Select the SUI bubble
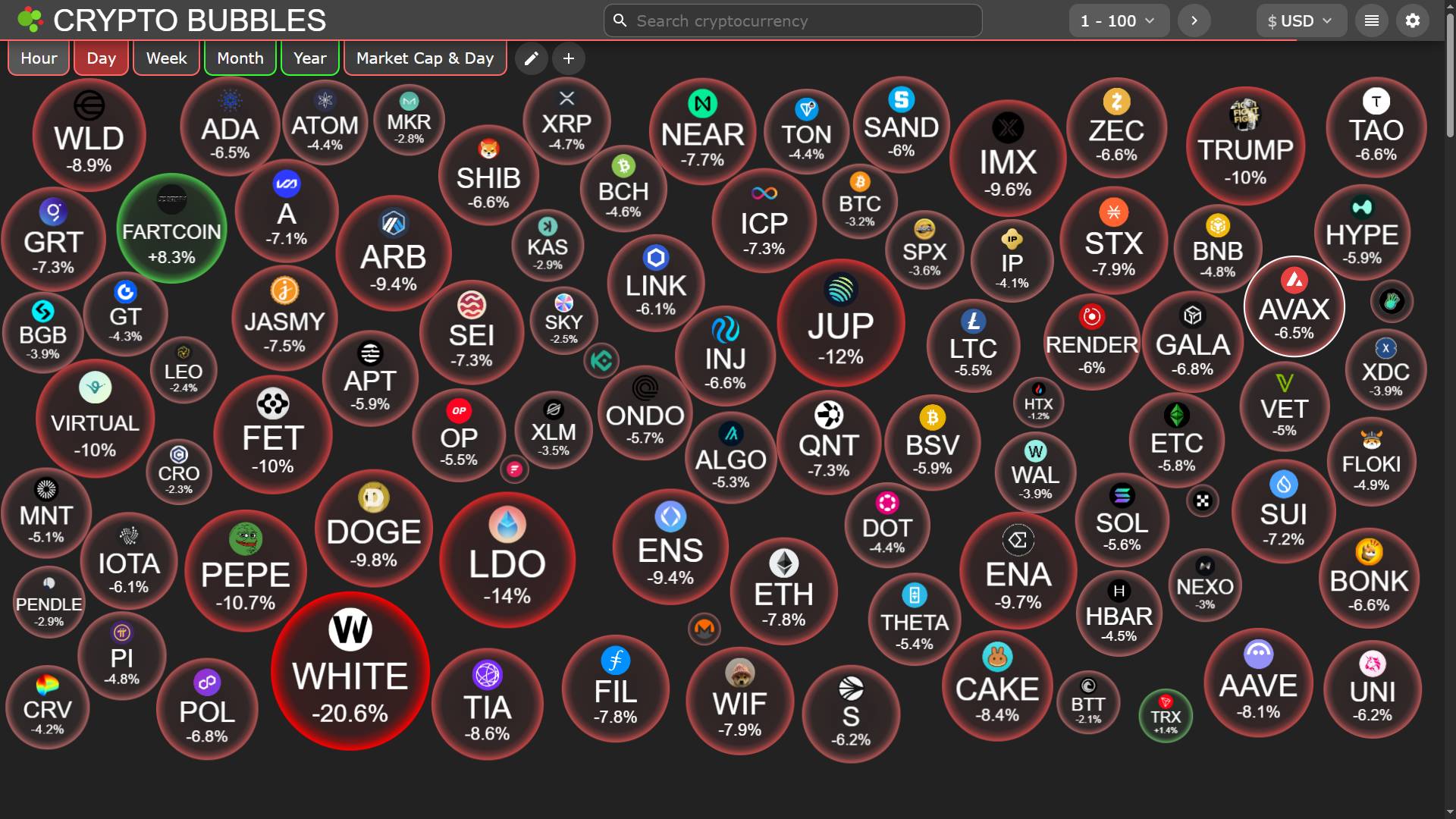This screenshot has height=819, width=1456. pos(1284,511)
